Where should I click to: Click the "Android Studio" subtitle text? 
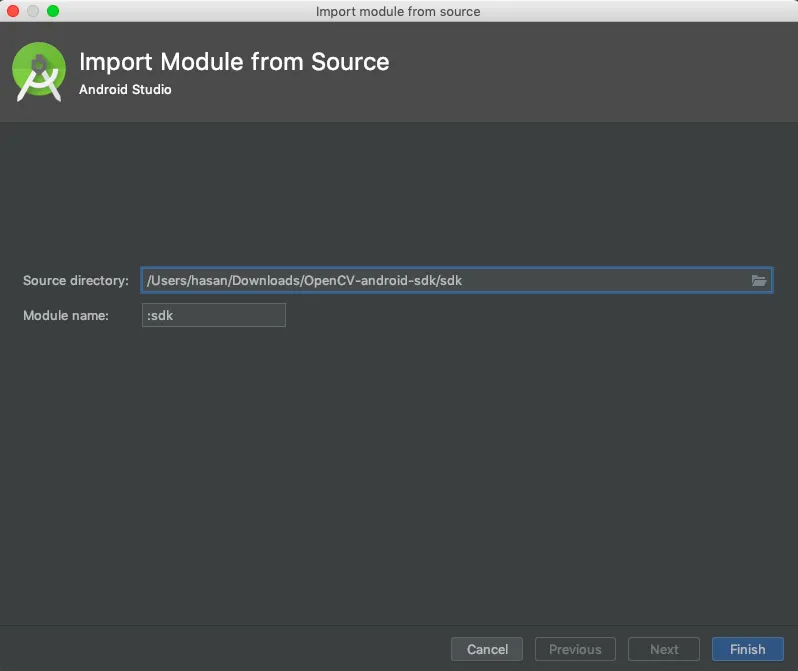125,90
